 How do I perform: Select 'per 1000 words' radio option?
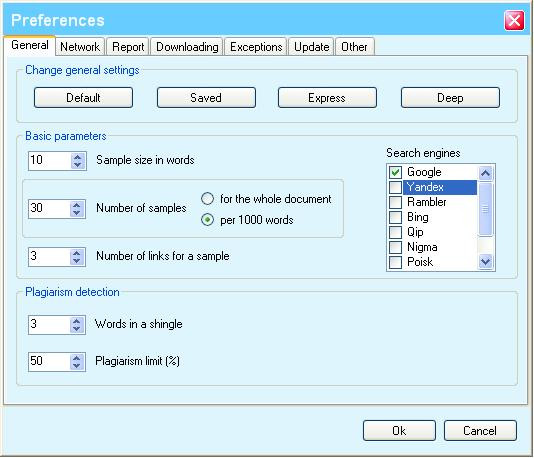207,220
